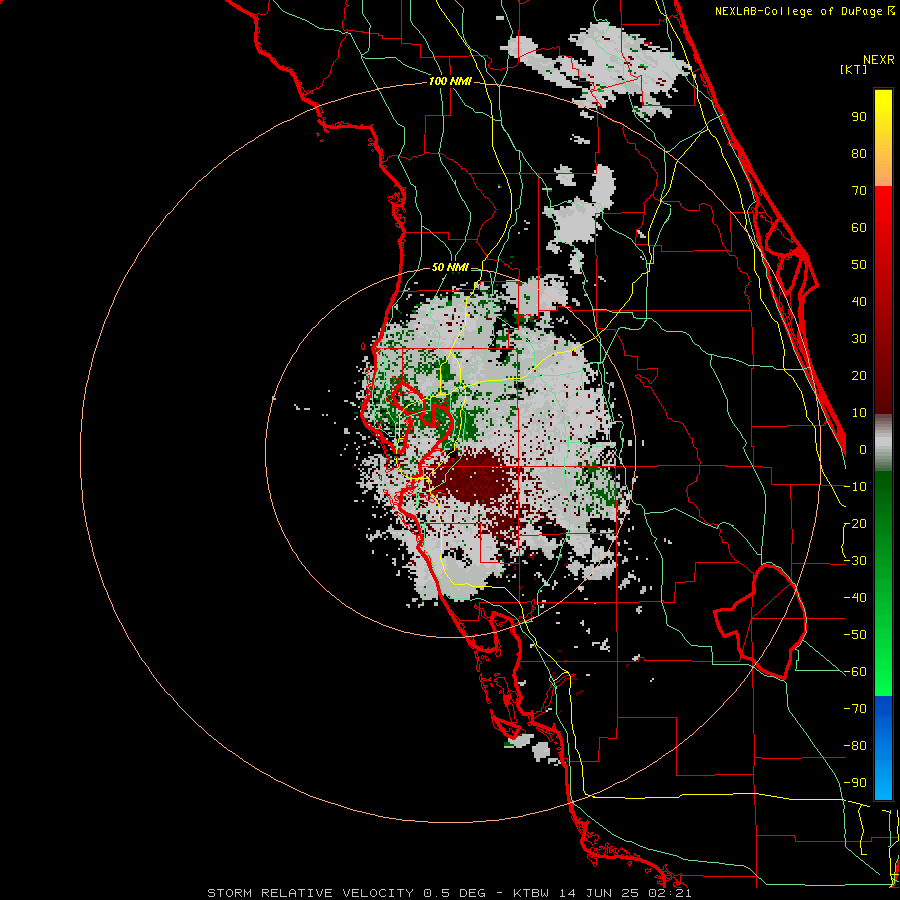Click the blue bottom segment of the color bar
Viewport: 900px width, 900px height.
883,748
